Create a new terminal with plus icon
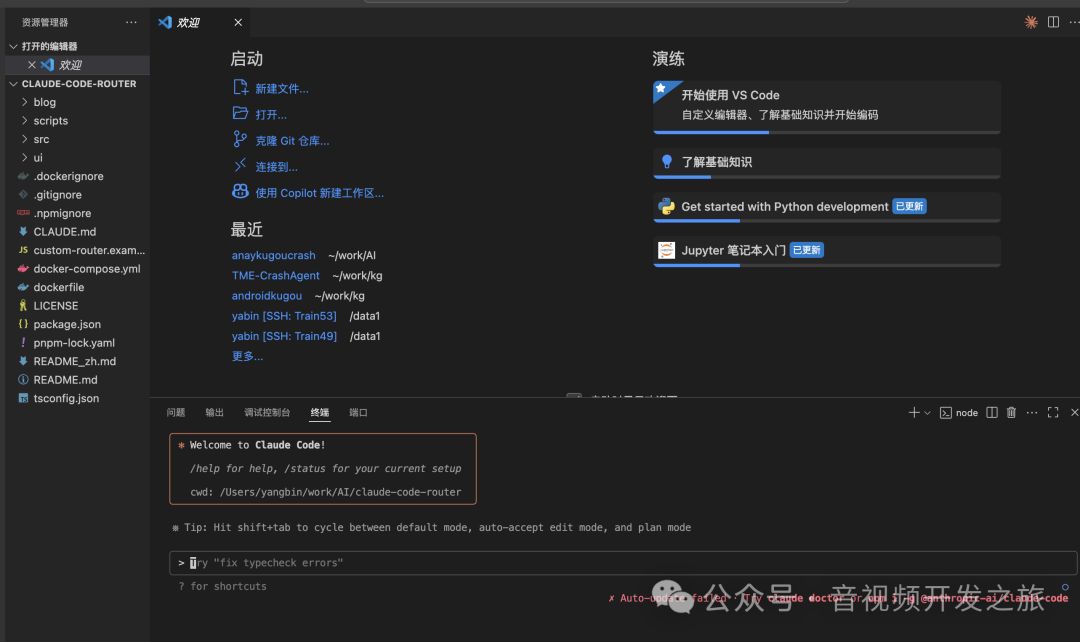Screen dimensions: 1080x642 [913, 412]
